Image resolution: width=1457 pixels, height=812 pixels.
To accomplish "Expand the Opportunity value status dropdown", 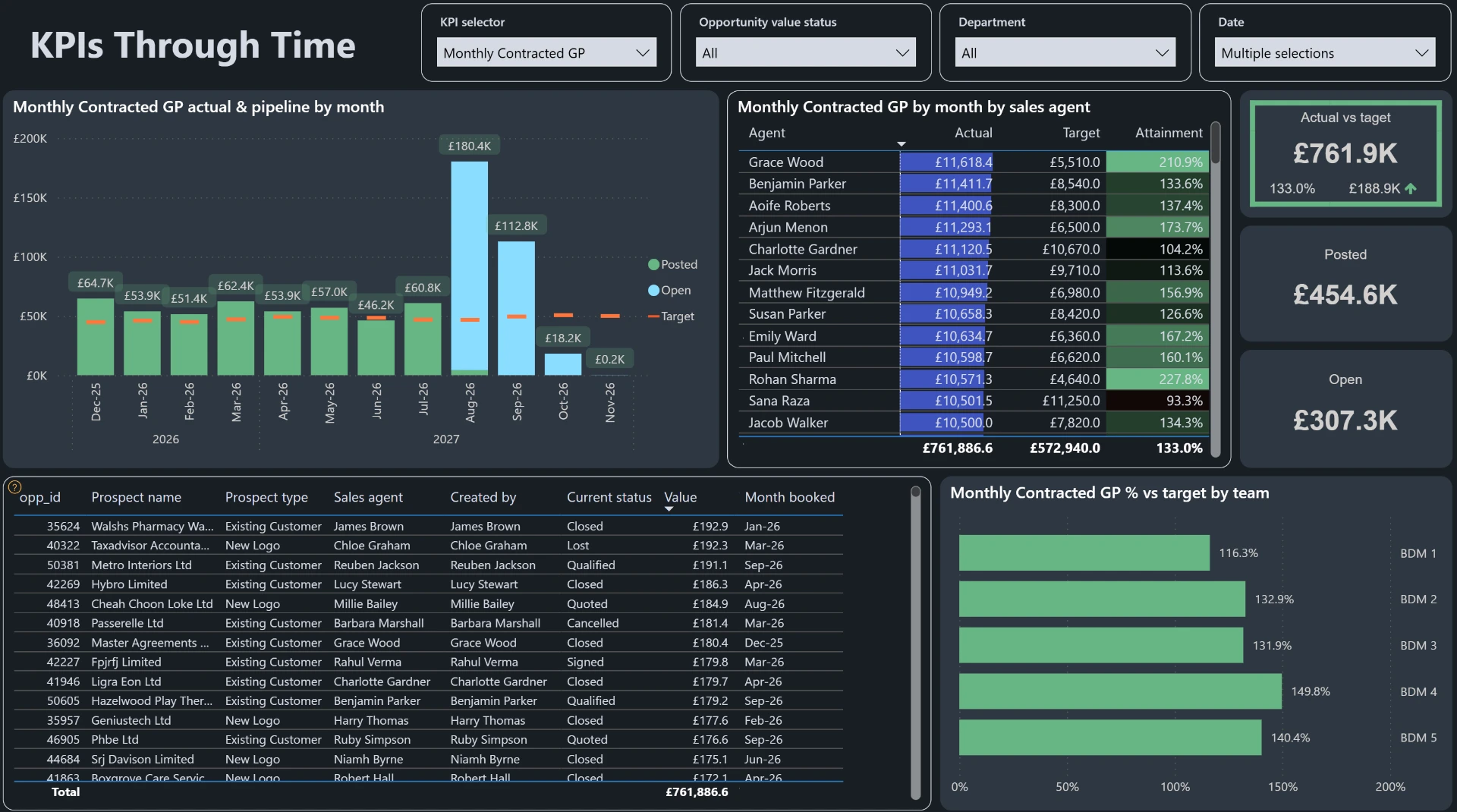I will coord(806,53).
